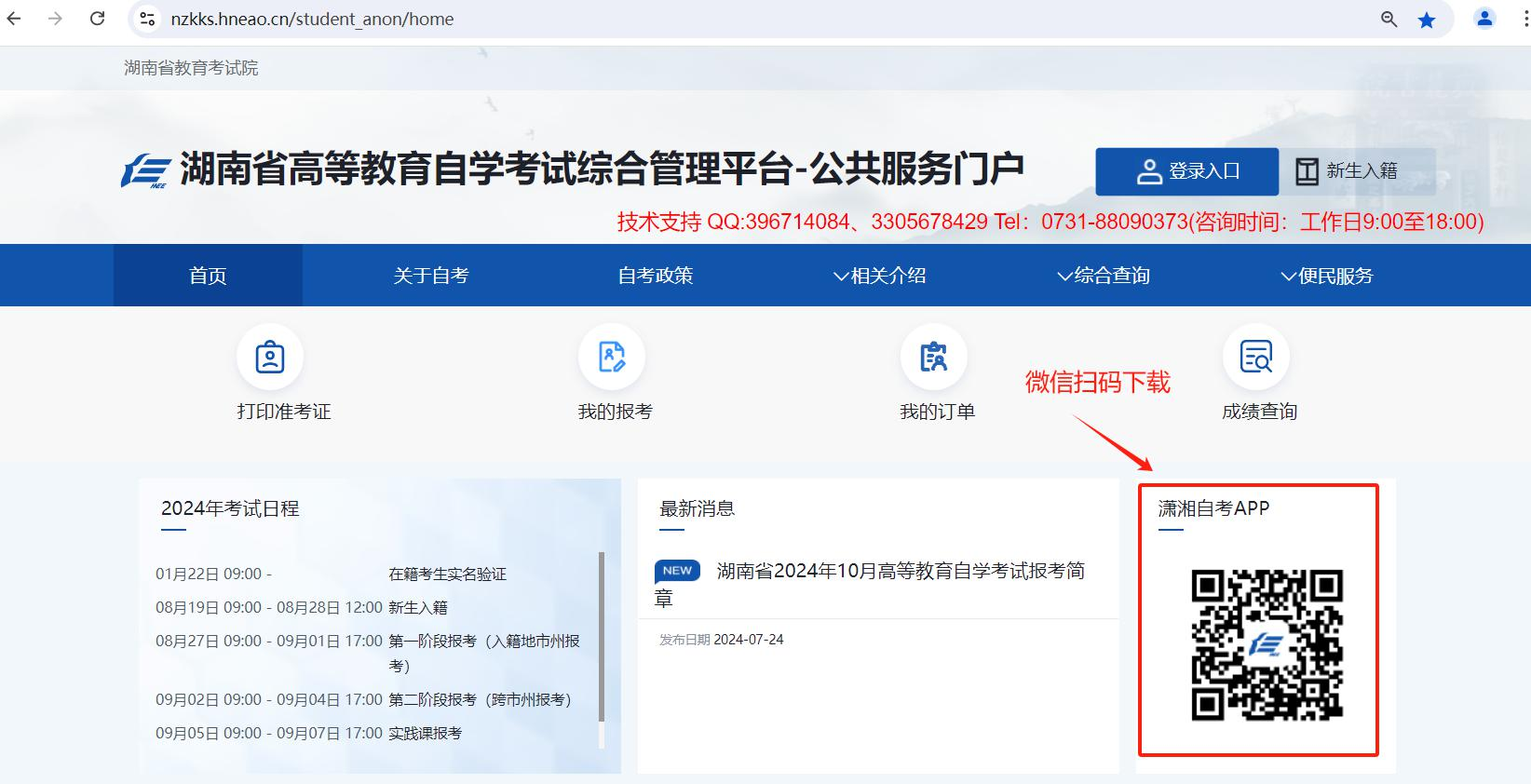
Task: Expand the 便民服务 dropdown menu
Action: coord(1326,276)
